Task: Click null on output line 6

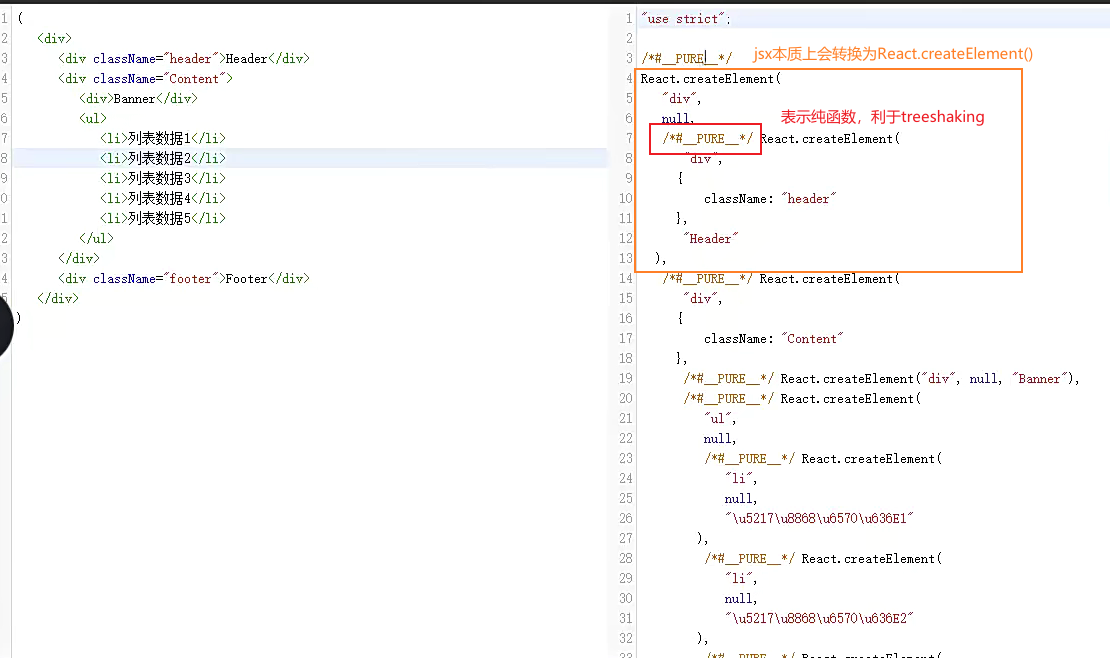Action: tap(677, 118)
